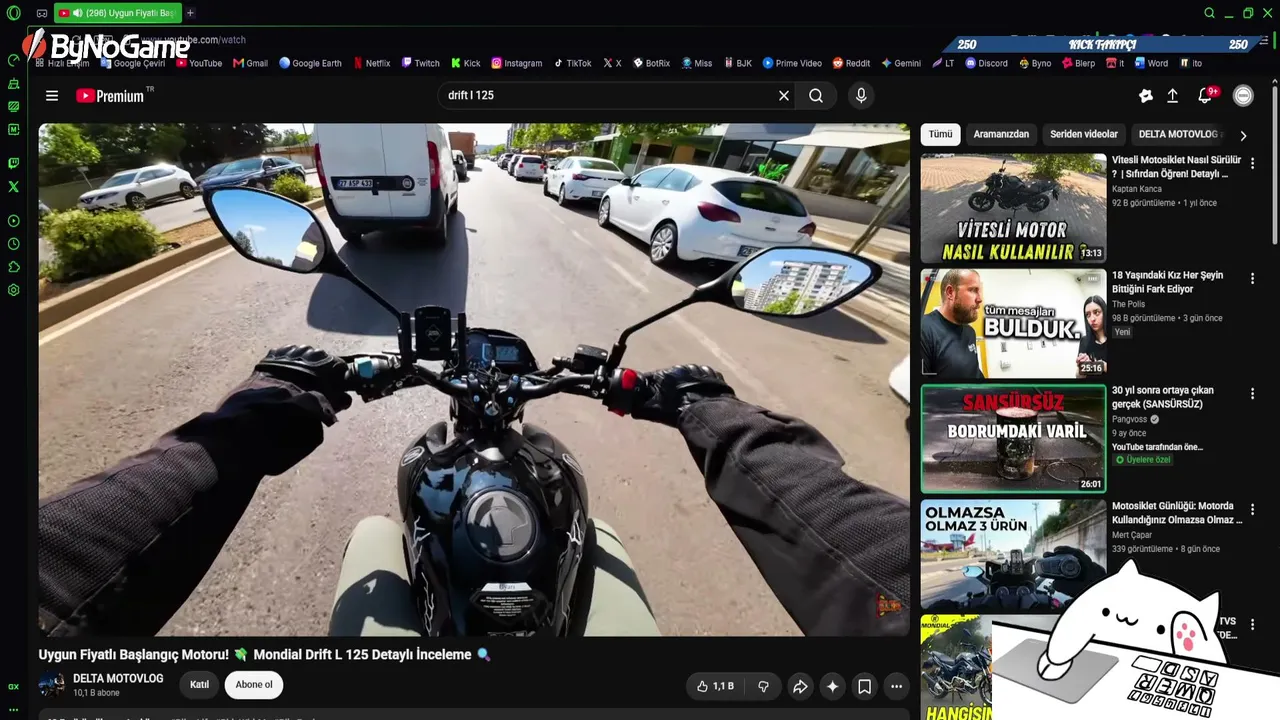Select the DELTA MOTOVLOG filter chip
This screenshot has width=1280, height=720.
click(1178, 134)
